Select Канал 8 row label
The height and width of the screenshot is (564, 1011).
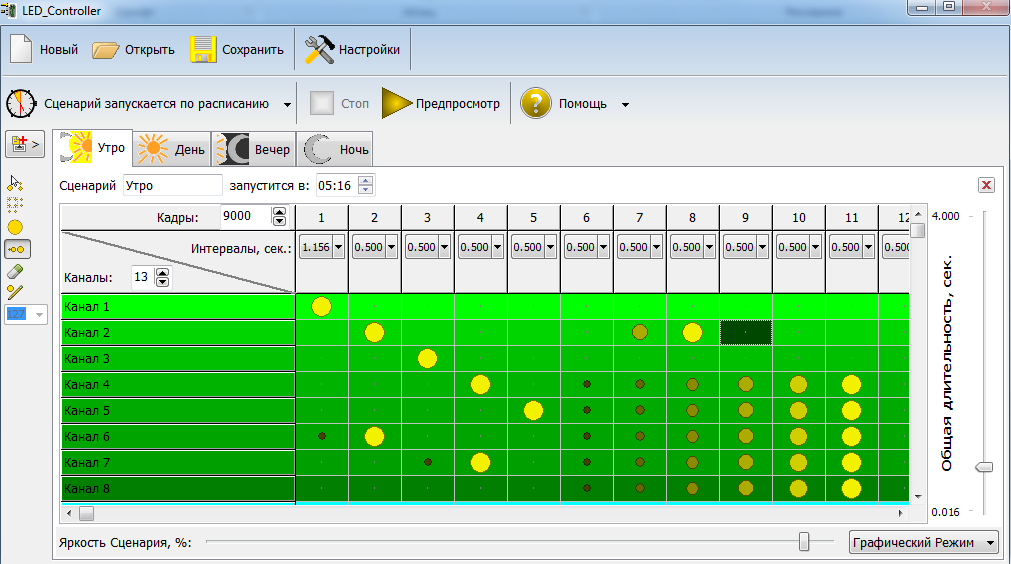click(178, 489)
